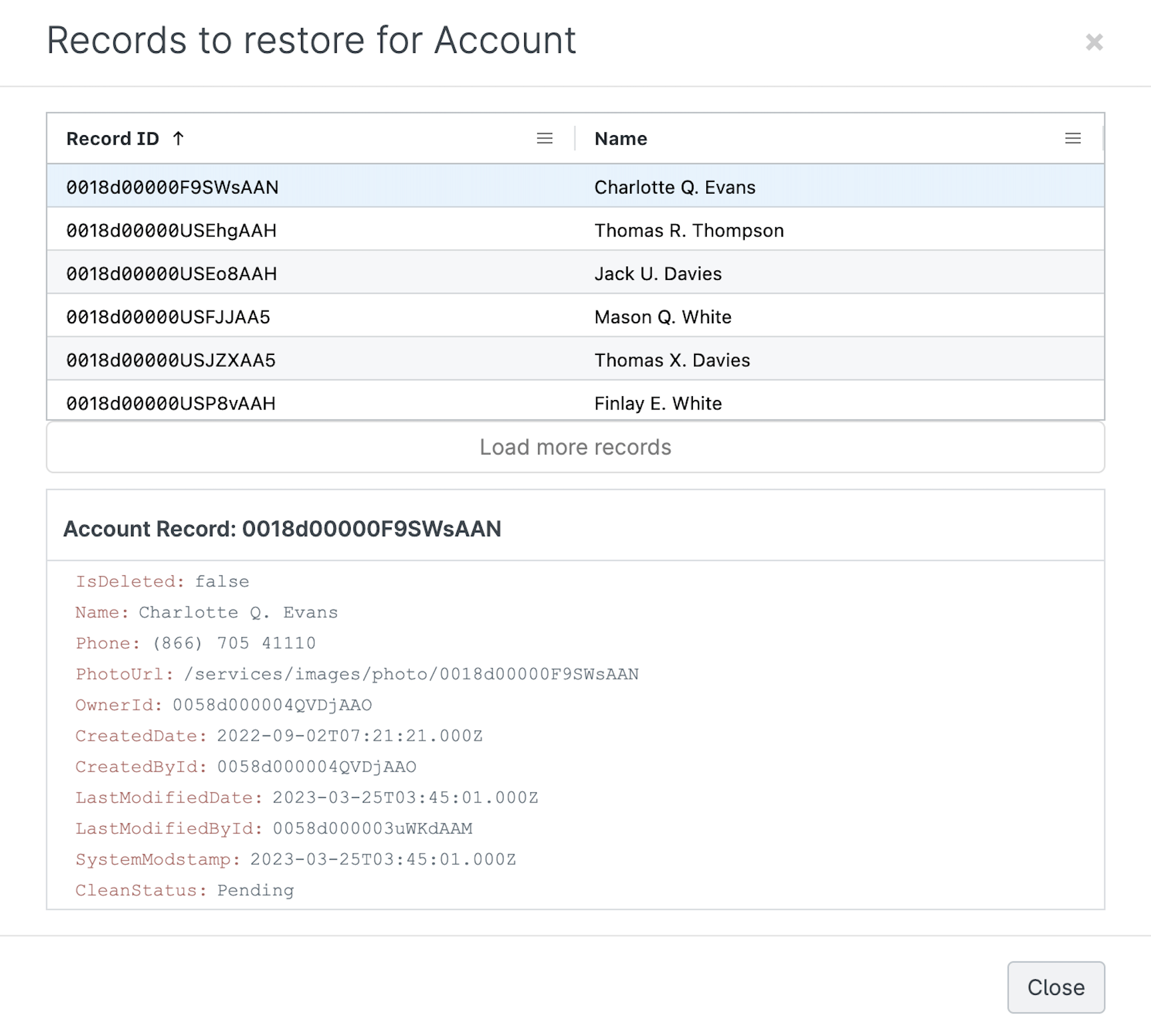Select the Charlotte Q. Evans row
The width and height of the screenshot is (1151, 1036).
tap(675, 188)
